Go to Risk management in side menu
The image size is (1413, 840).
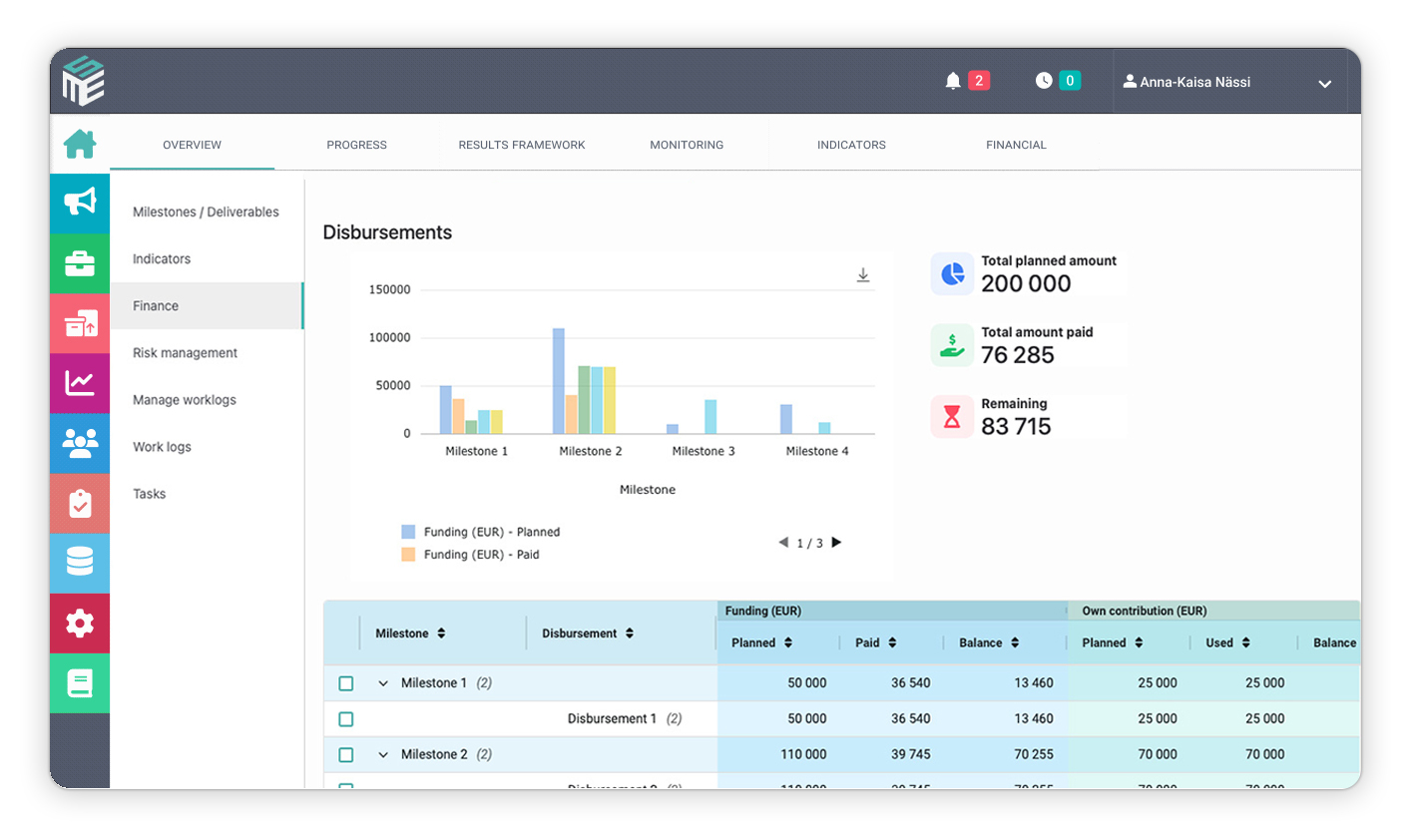click(x=186, y=353)
